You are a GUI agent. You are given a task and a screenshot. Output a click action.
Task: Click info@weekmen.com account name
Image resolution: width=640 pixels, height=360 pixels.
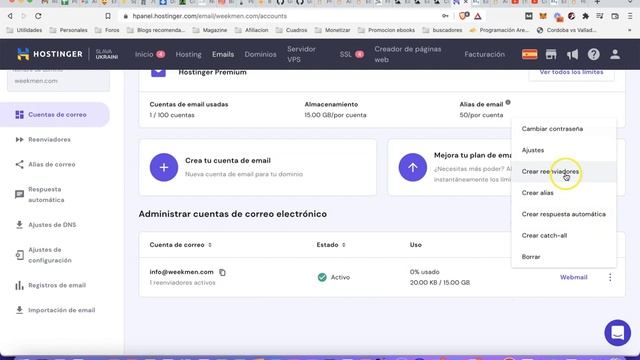(x=181, y=272)
